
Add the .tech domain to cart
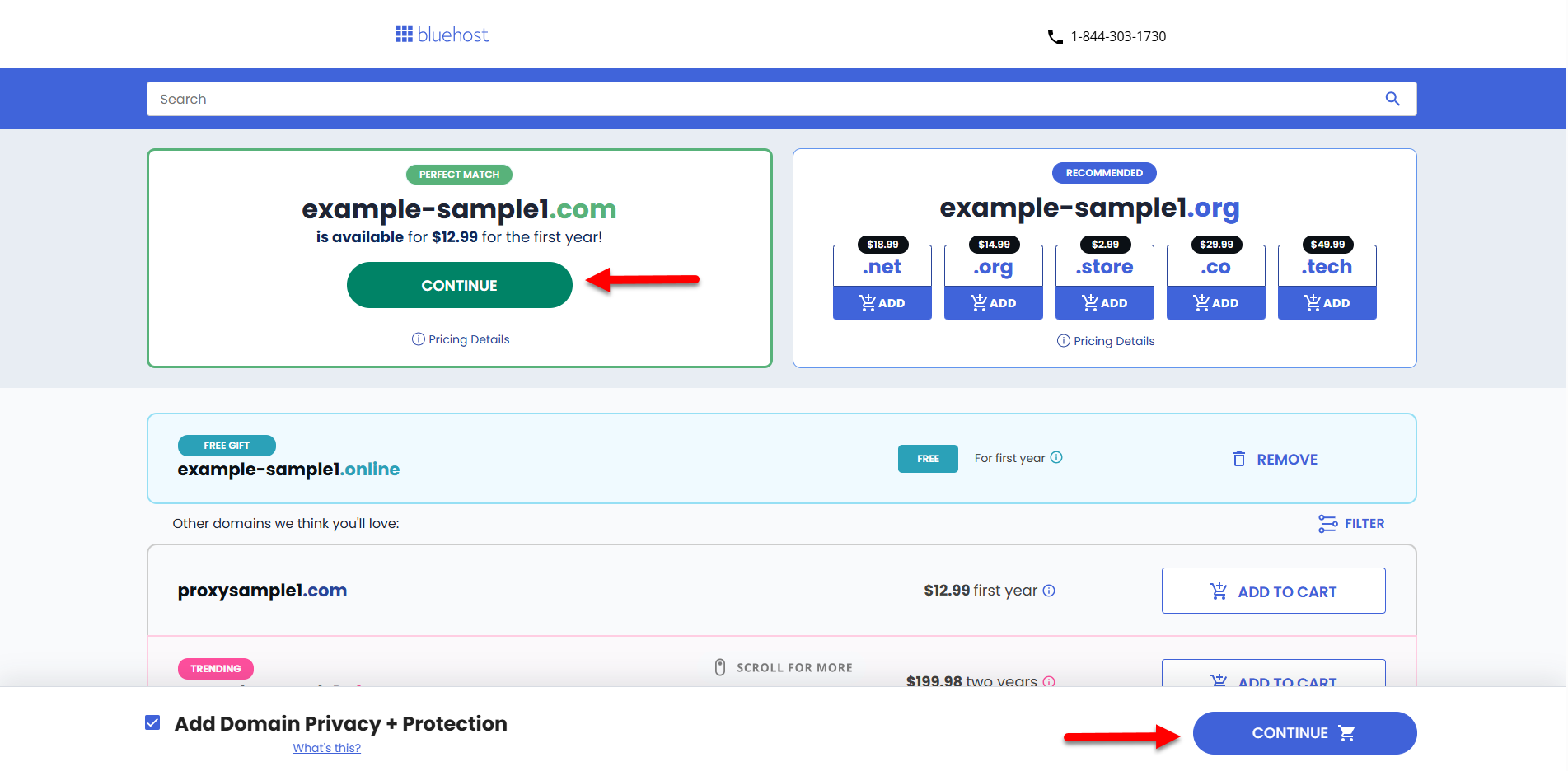1327,303
